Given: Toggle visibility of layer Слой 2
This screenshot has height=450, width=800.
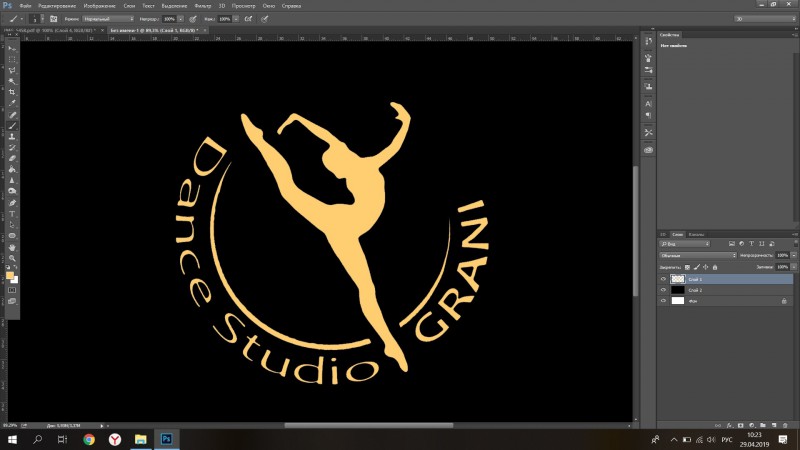Looking at the screenshot, I should pyautogui.click(x=663, y=290).
